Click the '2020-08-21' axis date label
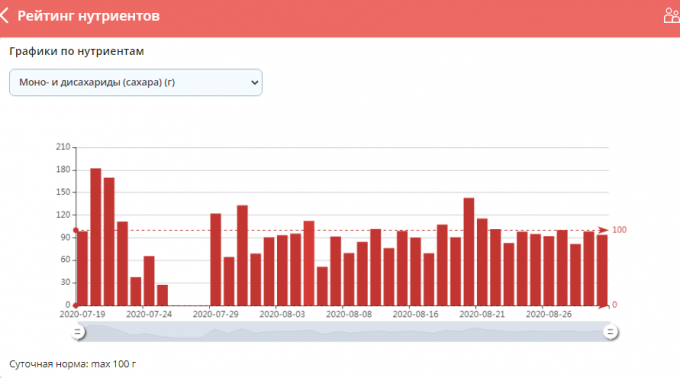The width and height of the screenshot is (680, 378). pyautogui.click(x=482, y=314)
